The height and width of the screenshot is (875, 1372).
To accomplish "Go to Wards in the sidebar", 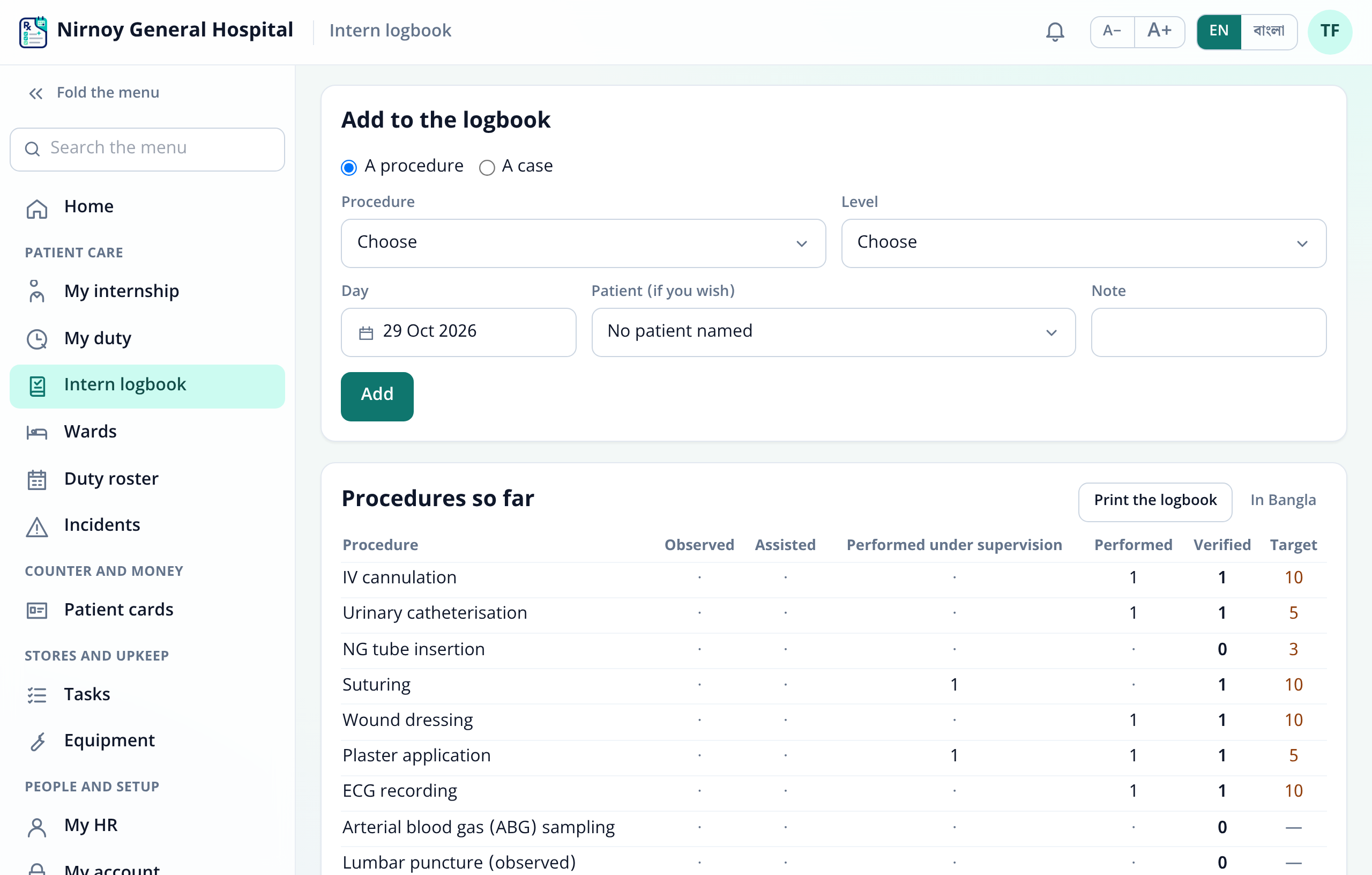I will [x=147, y=432].
